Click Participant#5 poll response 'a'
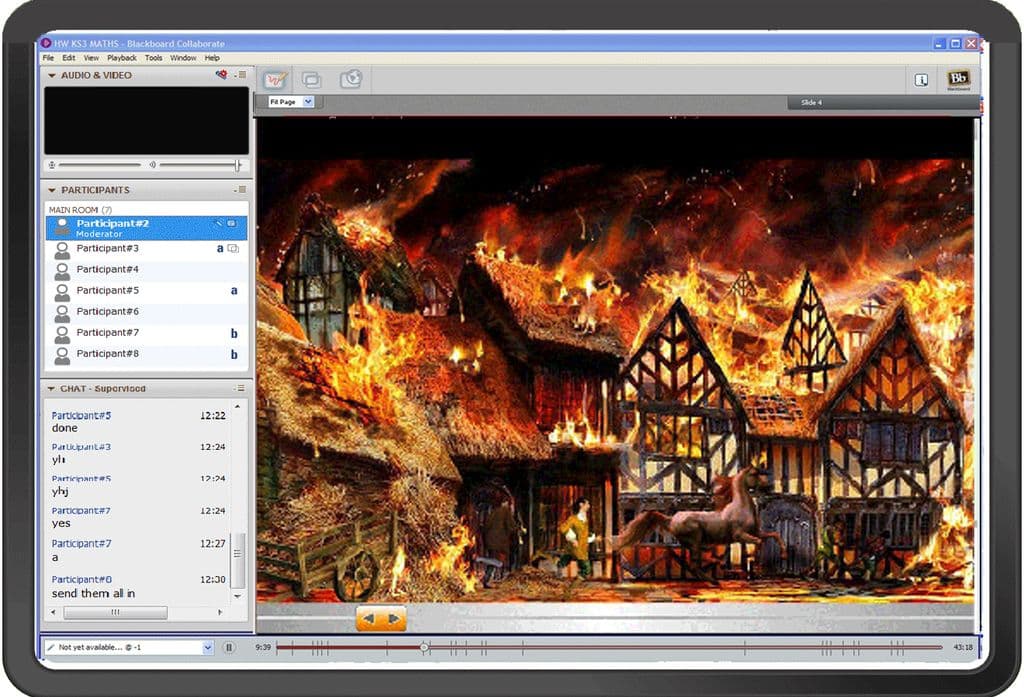The height and width of the screenshot is (697, 1024). click(x=234, y=291)
